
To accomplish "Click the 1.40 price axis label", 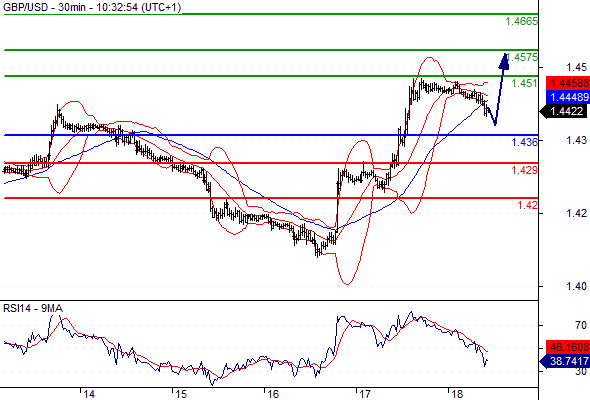I will click(576, 286).
